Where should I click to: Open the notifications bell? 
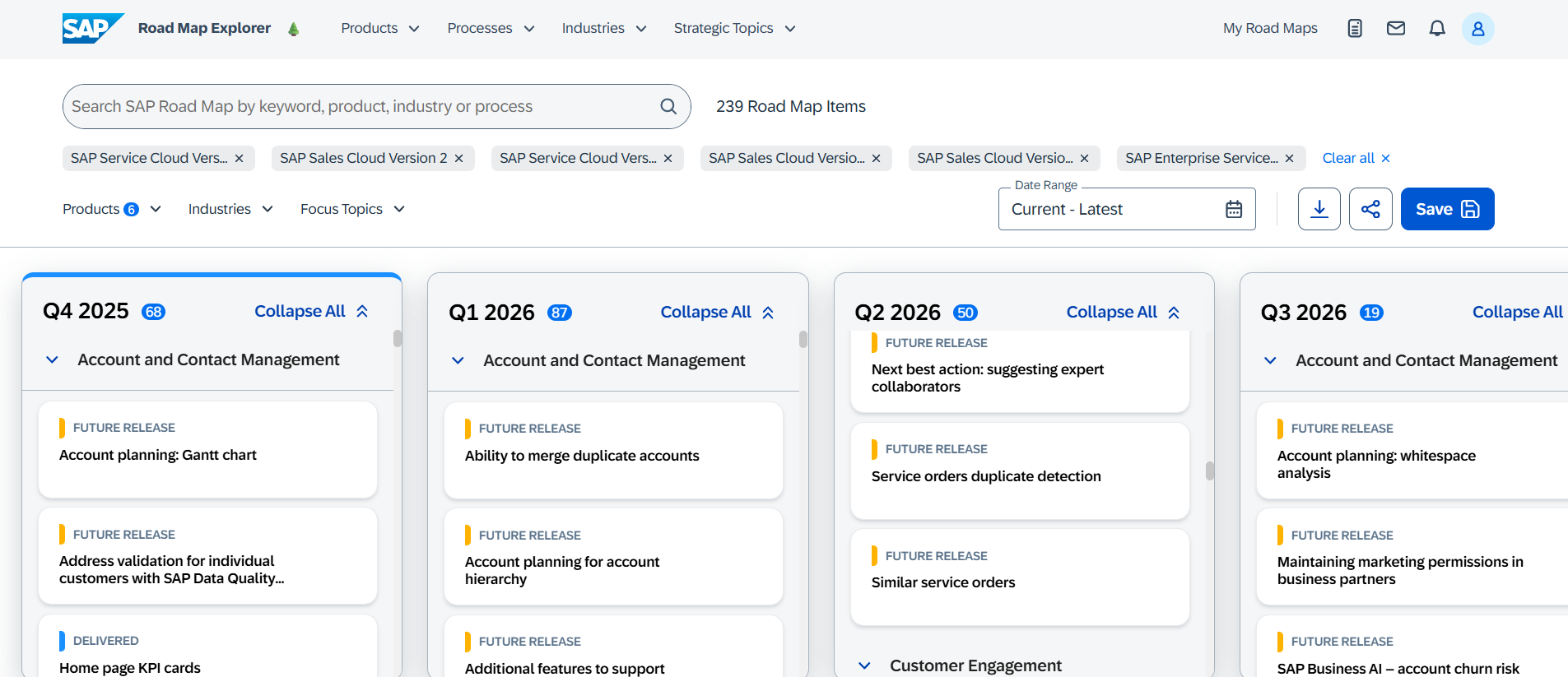pos(1436,29)
